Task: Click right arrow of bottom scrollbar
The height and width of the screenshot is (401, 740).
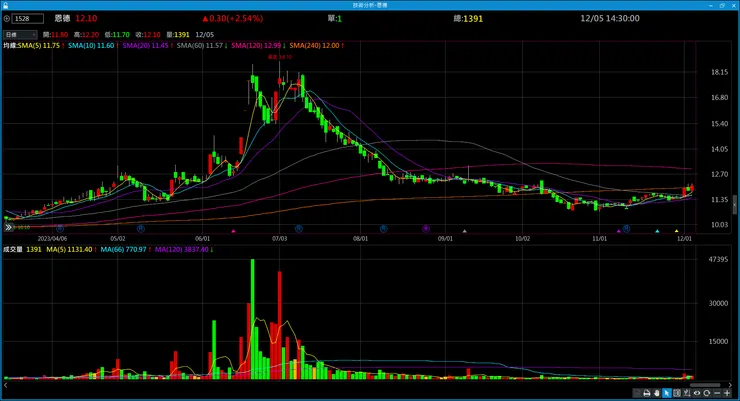Action: pos(730,385)
